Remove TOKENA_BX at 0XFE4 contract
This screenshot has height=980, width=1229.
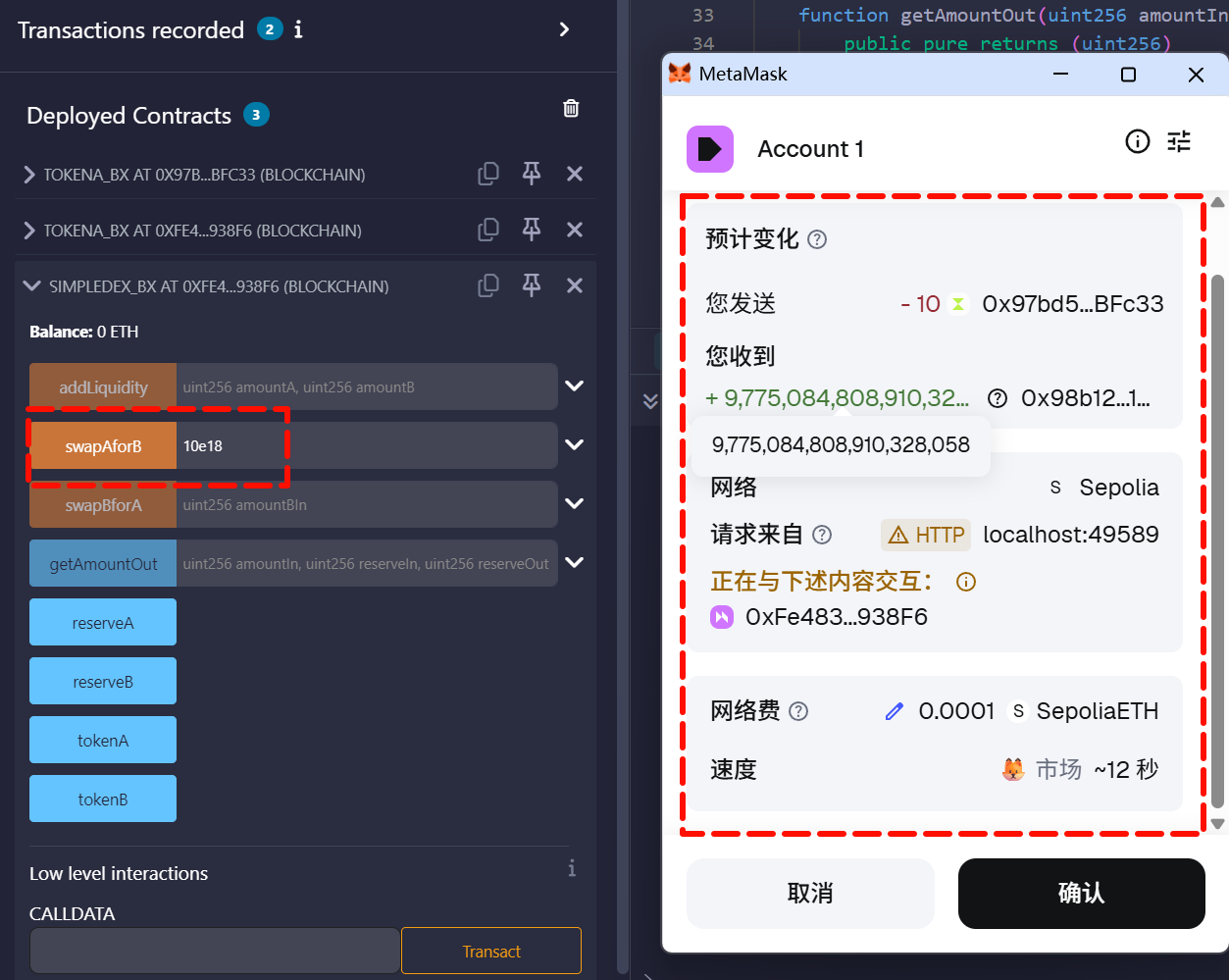[x=575, y=230]
